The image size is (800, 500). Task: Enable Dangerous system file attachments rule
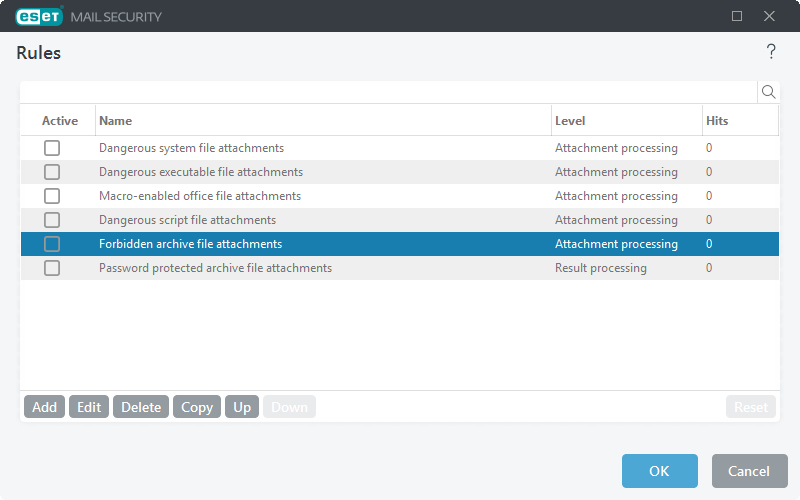(x=52, y=148)
